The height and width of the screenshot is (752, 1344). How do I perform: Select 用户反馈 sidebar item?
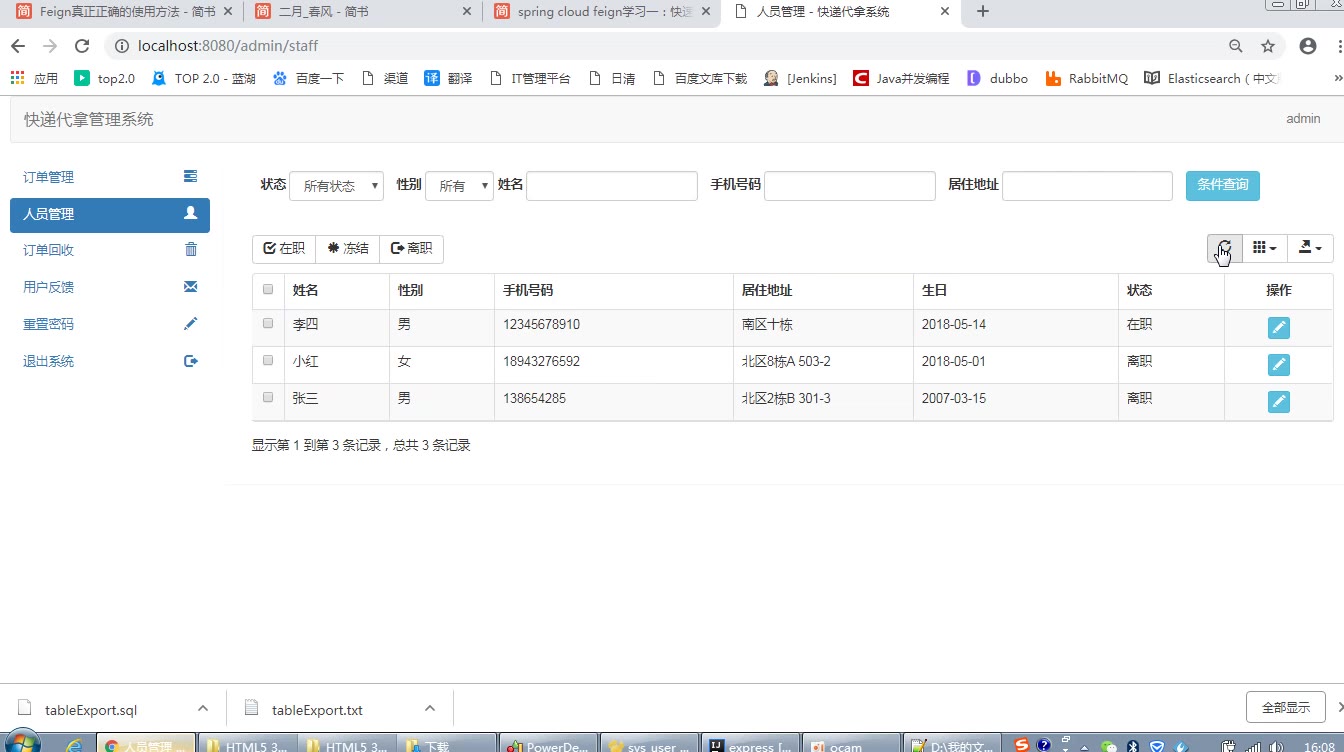point(110,287)
